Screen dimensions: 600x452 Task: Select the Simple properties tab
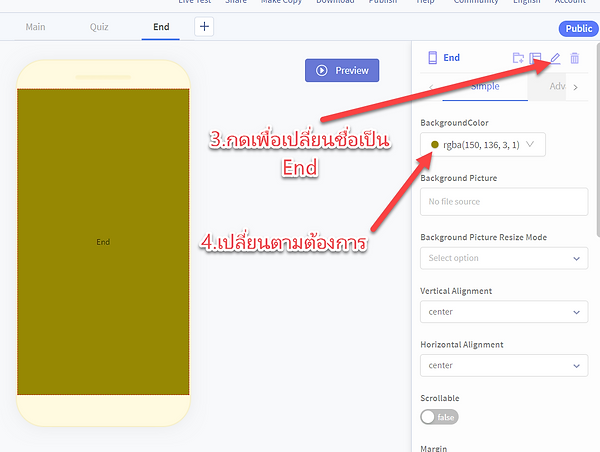pos(485,86)
